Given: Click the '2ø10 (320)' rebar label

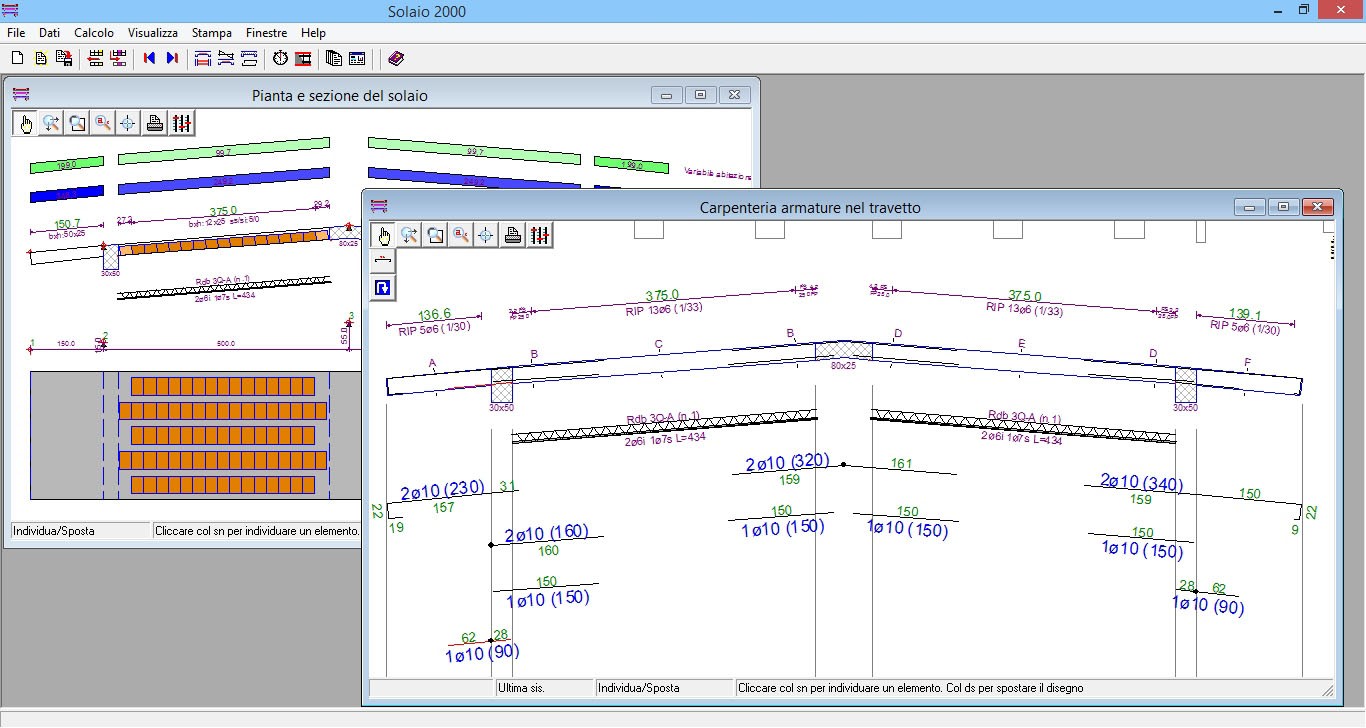Looking at the screenshot, I should click(788, 463).
